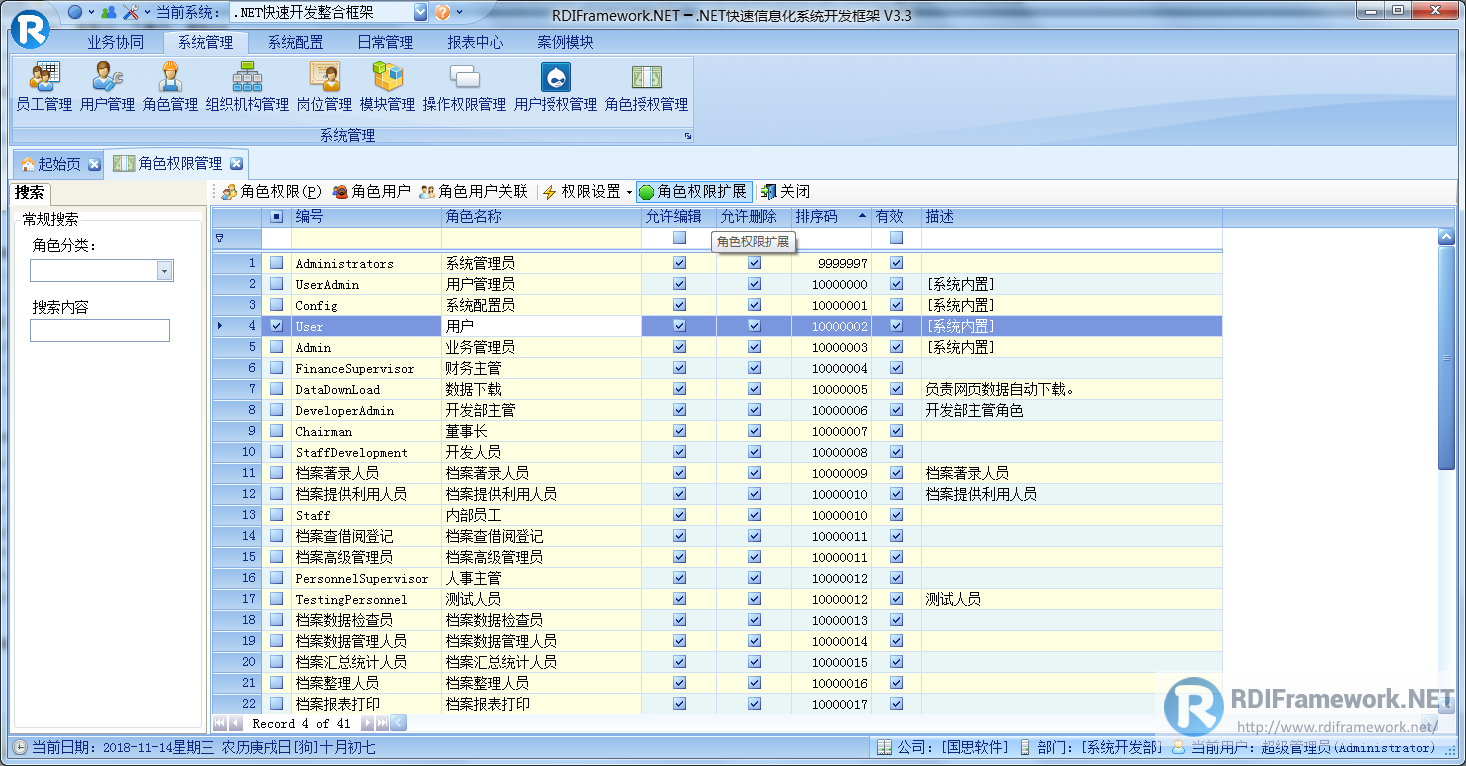Switch to 业务协同 ribbon tab
Image resolution: width=1466 pixels, height=766 pixels.
click(x=115, y=42)
